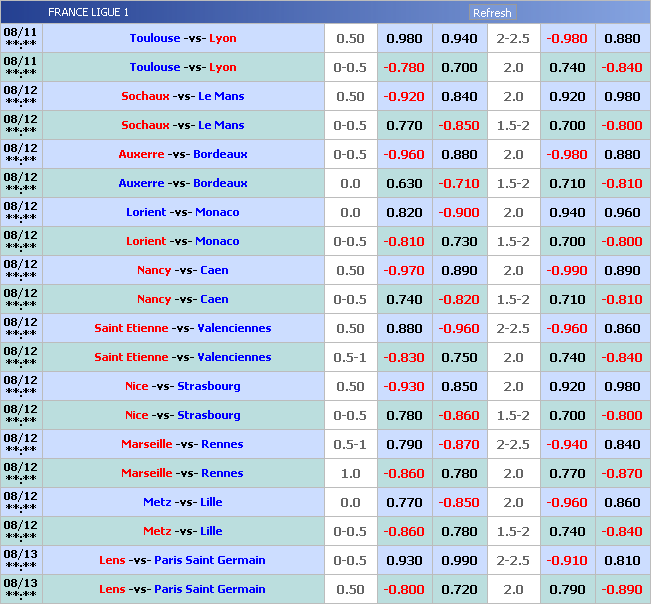Click Marseille team name in 1.0 handicap row
Image resolution: width=651 pixels, height=604 pixels.
coord(147,474)
